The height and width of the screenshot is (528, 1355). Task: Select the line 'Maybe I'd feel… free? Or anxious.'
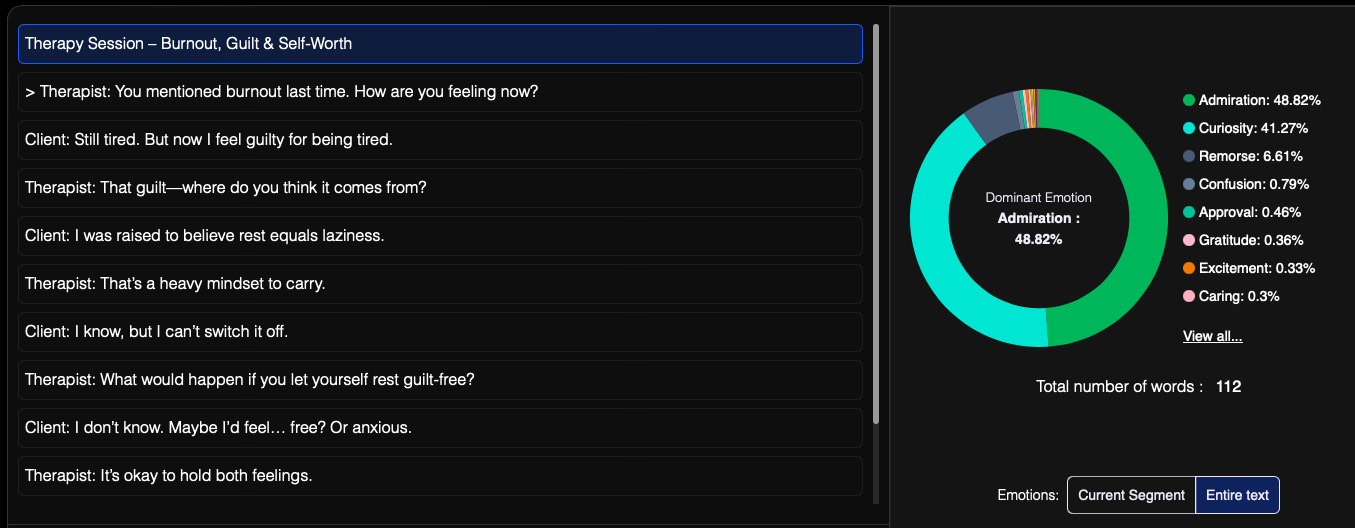click(x=440, y=428)
